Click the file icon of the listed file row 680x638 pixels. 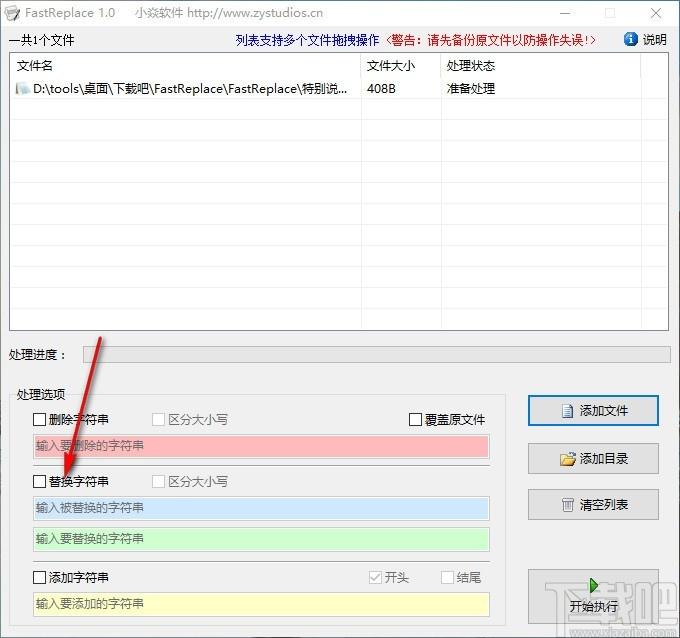tap(23, 88)
